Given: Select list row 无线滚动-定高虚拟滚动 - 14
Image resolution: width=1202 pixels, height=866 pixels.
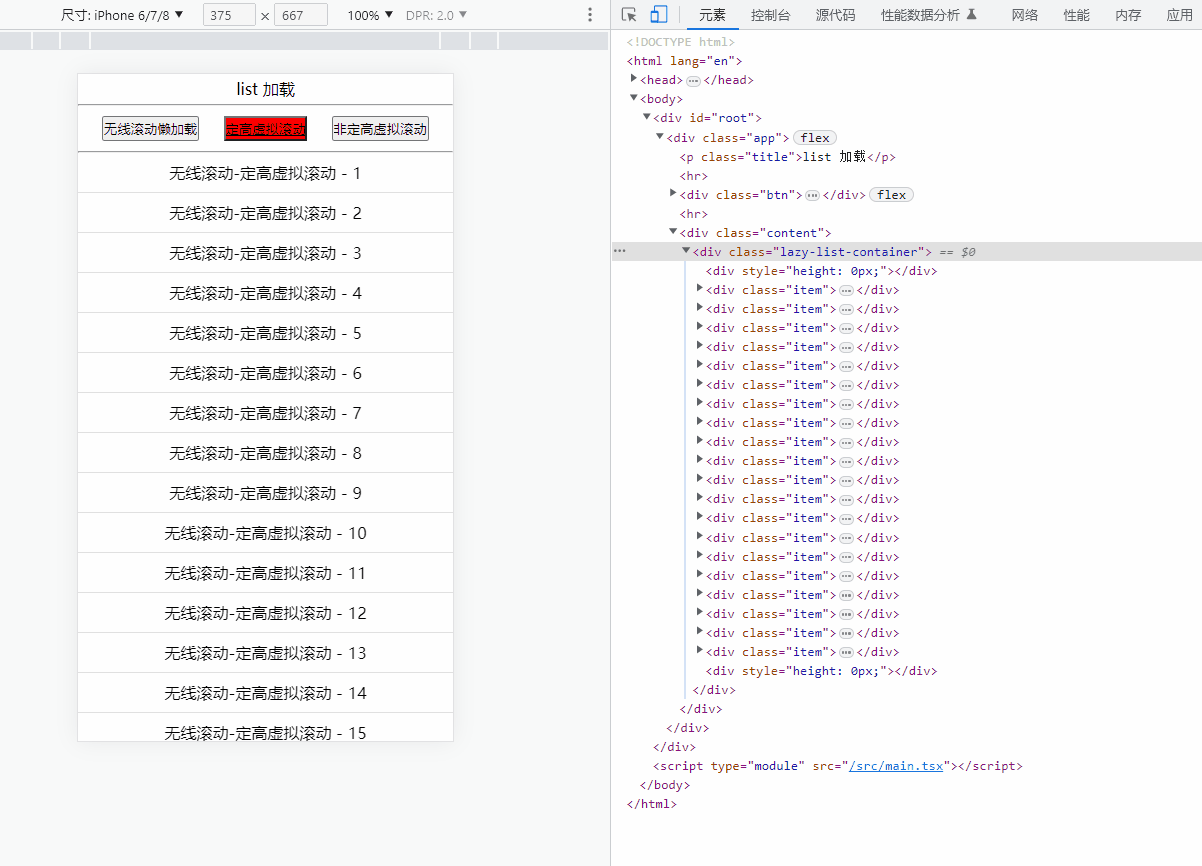Looking at the screenshot, I should (265, 693).
